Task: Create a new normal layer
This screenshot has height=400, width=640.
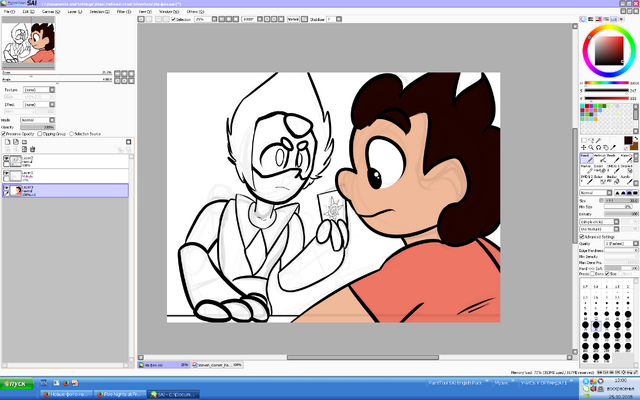Action: (x=7, y=142)
